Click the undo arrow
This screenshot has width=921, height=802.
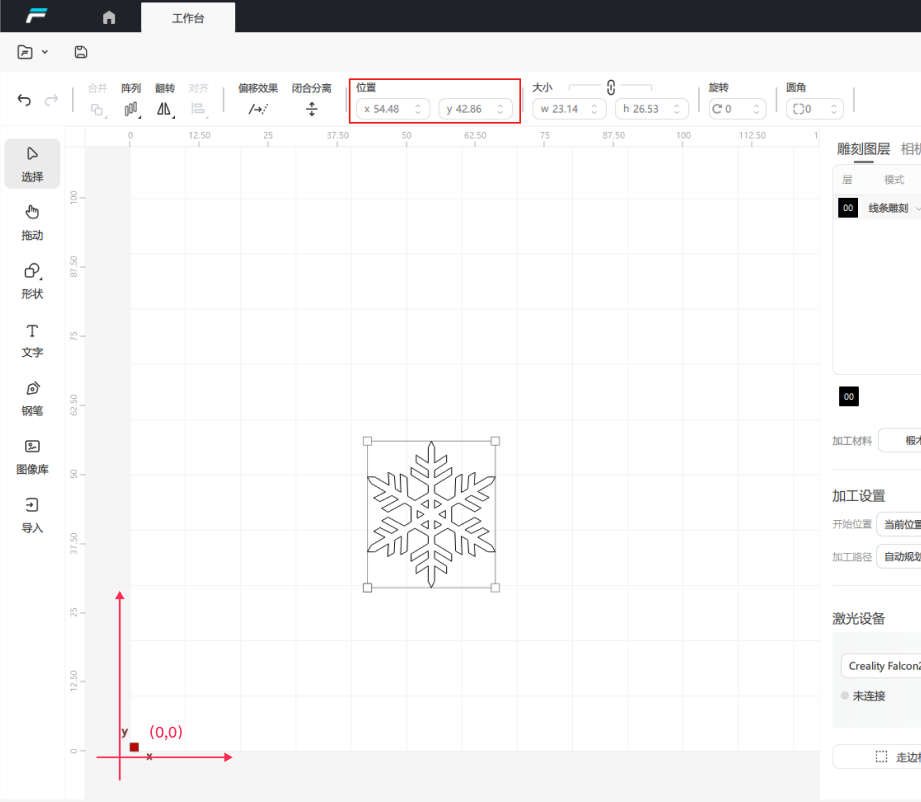point(25,100)
